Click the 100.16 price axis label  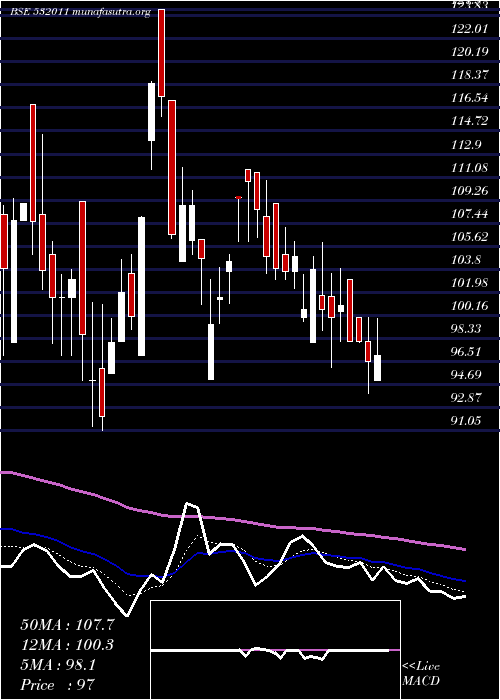click(470, 306)
